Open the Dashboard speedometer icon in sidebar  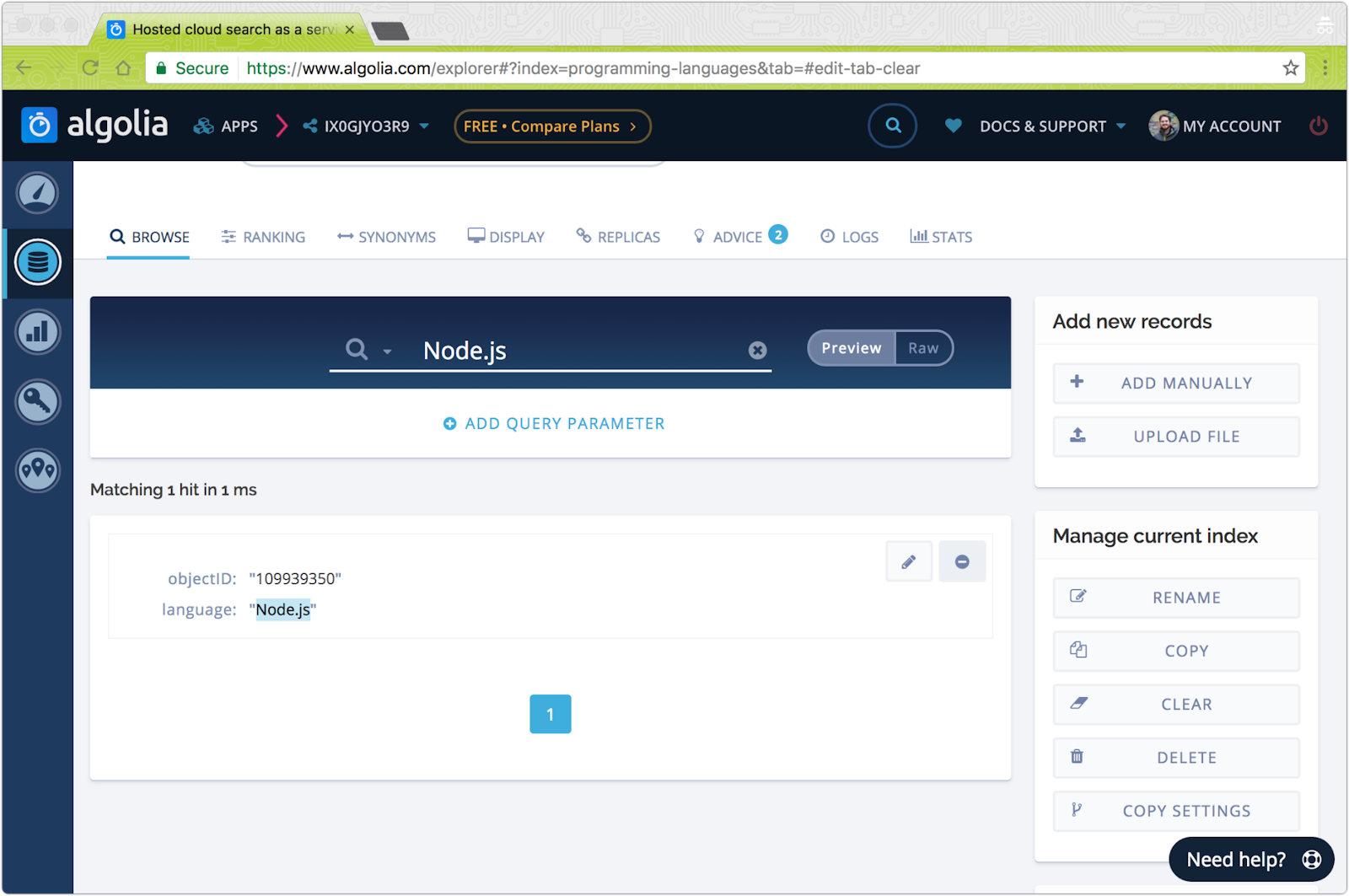click(37, 193)
